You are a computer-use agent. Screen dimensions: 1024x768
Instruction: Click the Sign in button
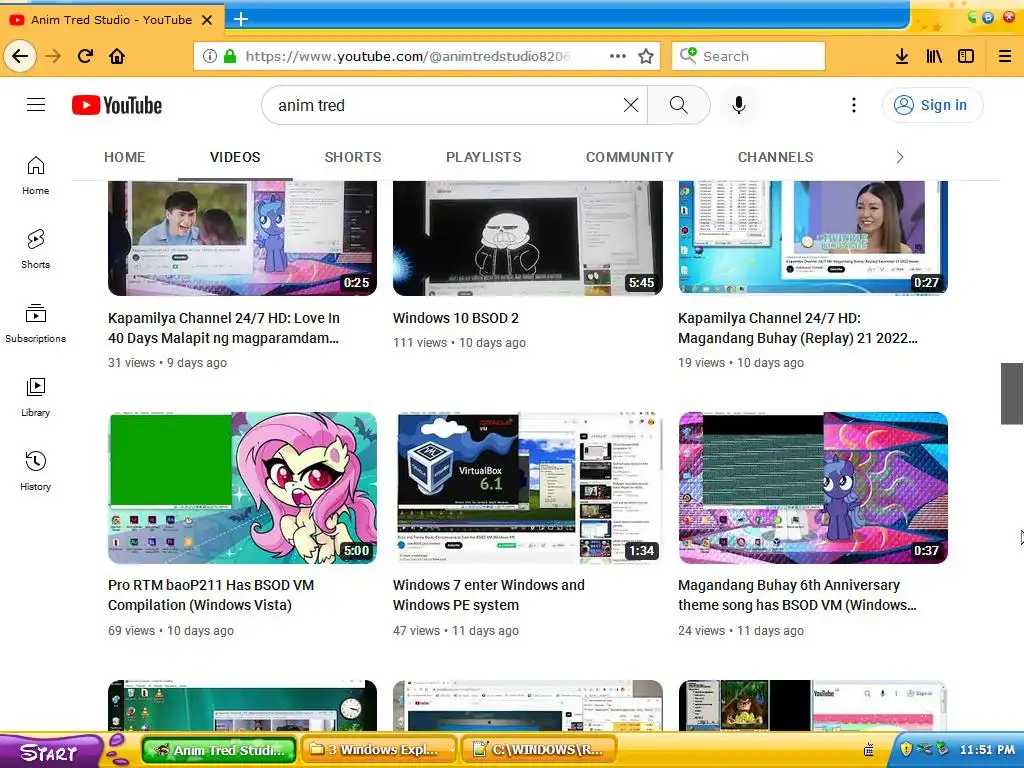pos(932,105)
